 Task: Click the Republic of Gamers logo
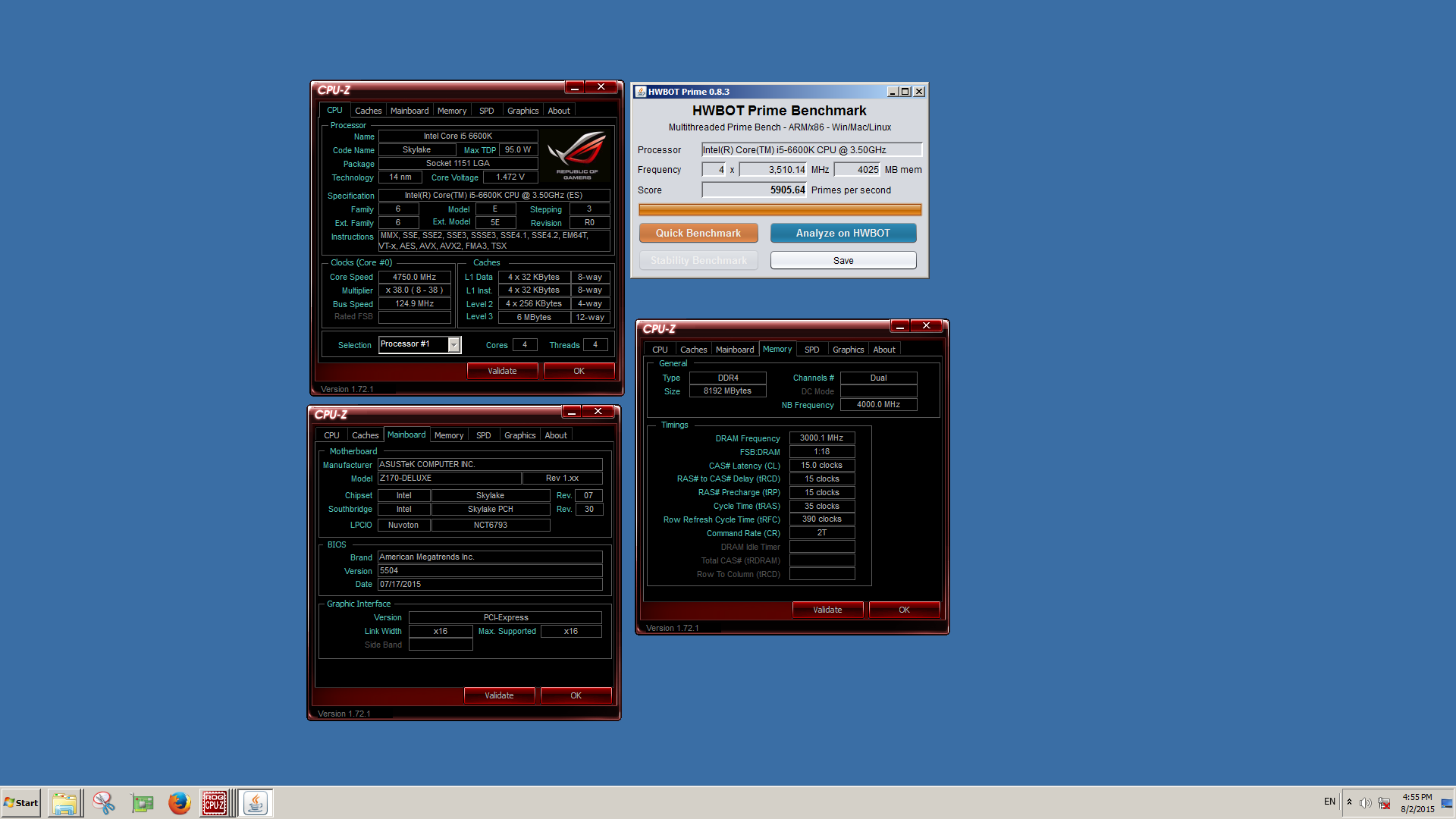[577, 155]
